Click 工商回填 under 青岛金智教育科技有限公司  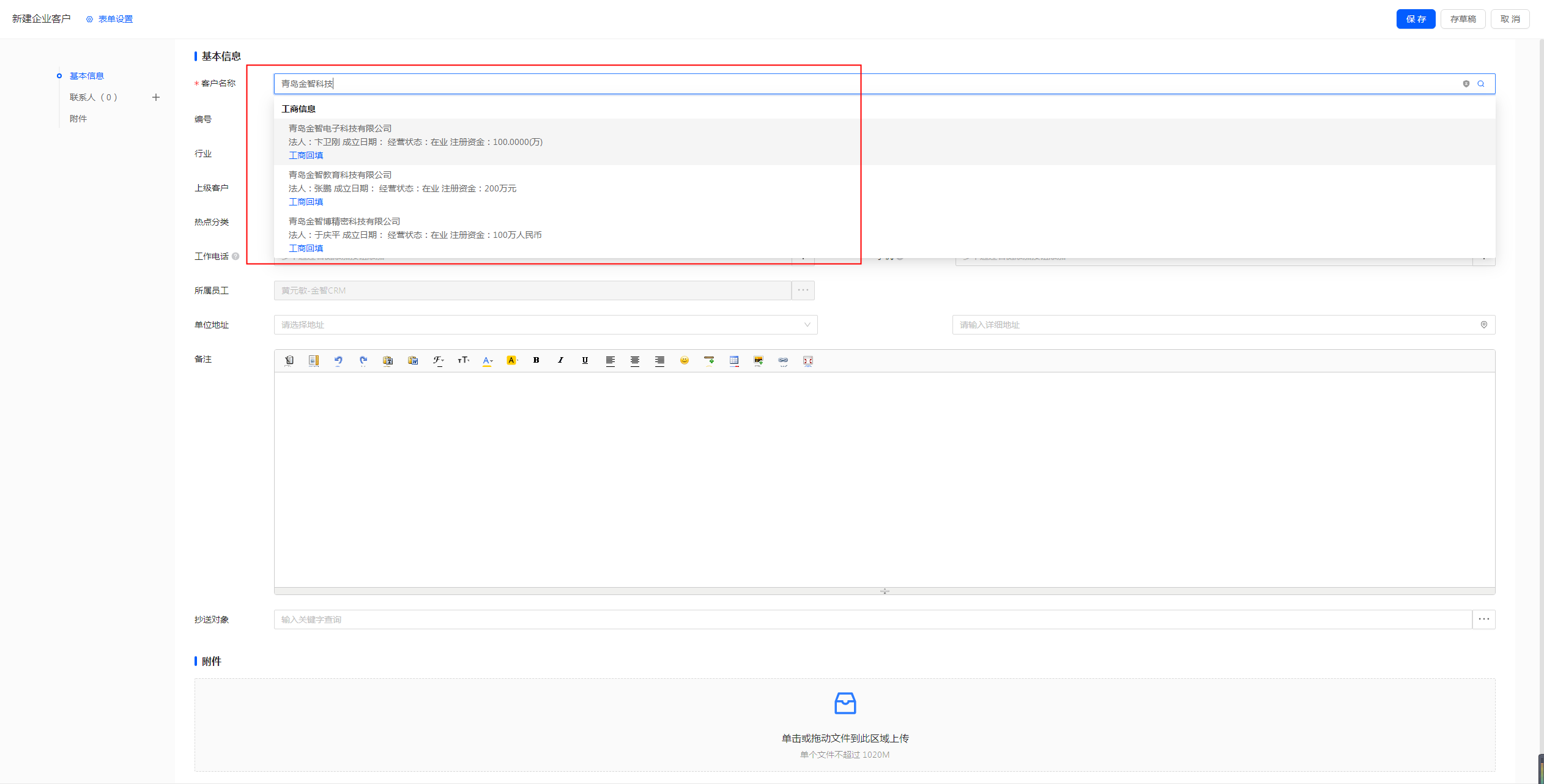coord(306,202)
